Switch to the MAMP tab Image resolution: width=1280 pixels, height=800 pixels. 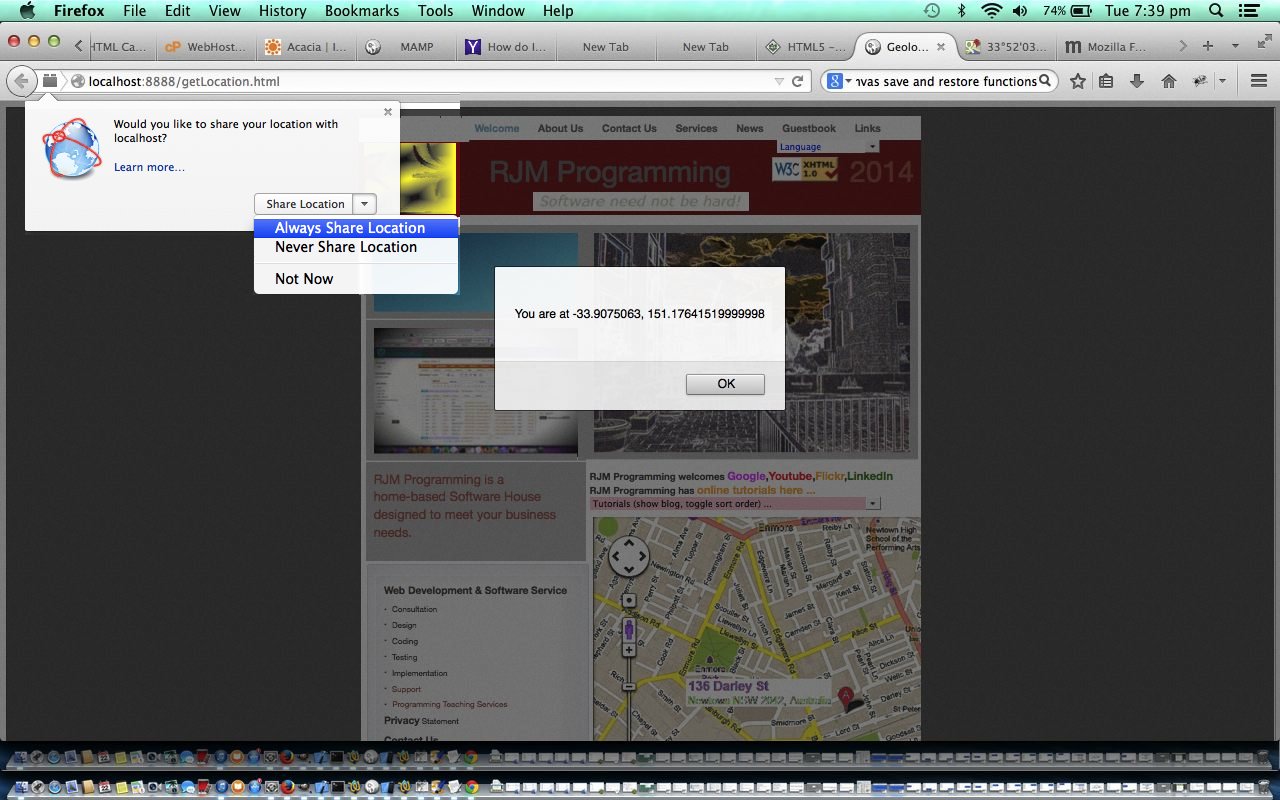406,46
